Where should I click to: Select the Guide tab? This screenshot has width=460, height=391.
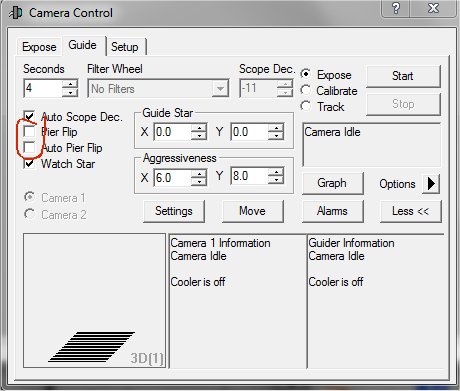[x=82, y=45]
